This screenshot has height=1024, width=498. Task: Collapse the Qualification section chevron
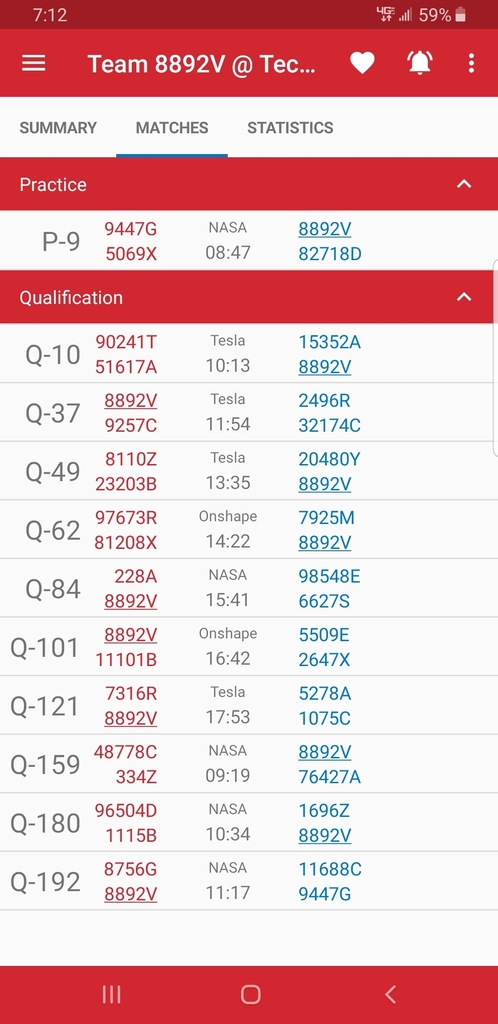pos(464,297)
